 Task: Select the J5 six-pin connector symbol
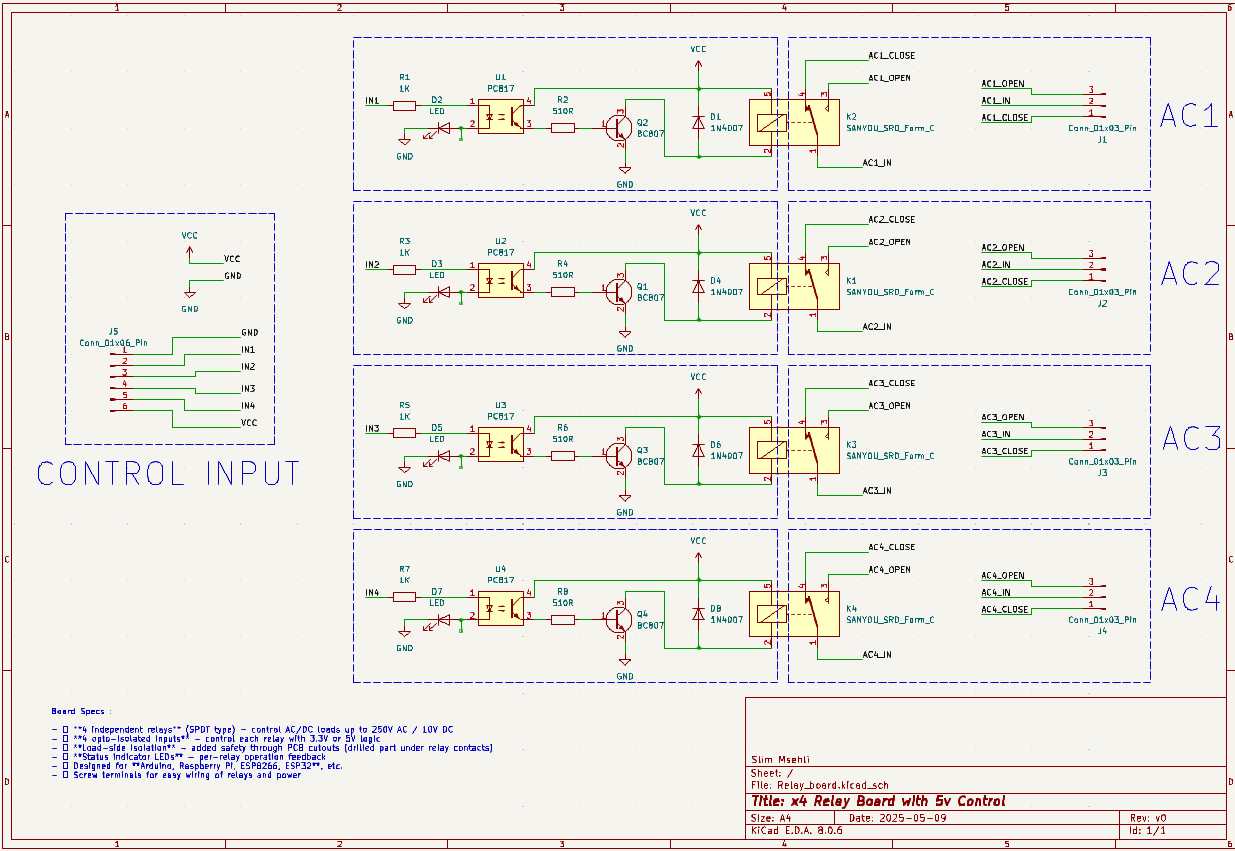[x=121, y=381]
